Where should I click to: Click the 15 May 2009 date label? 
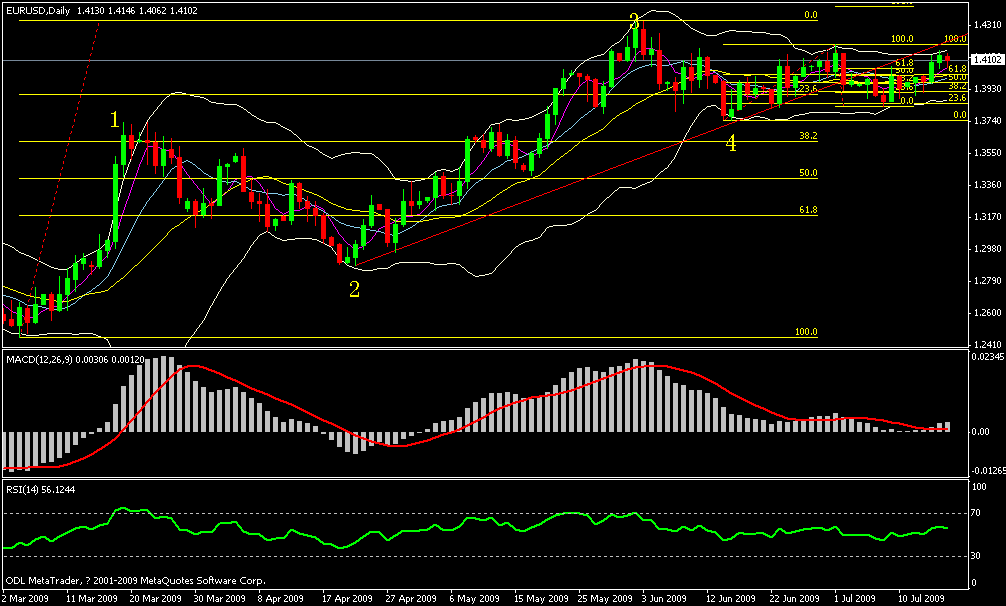pyautogui.click(x=541, y=599)
